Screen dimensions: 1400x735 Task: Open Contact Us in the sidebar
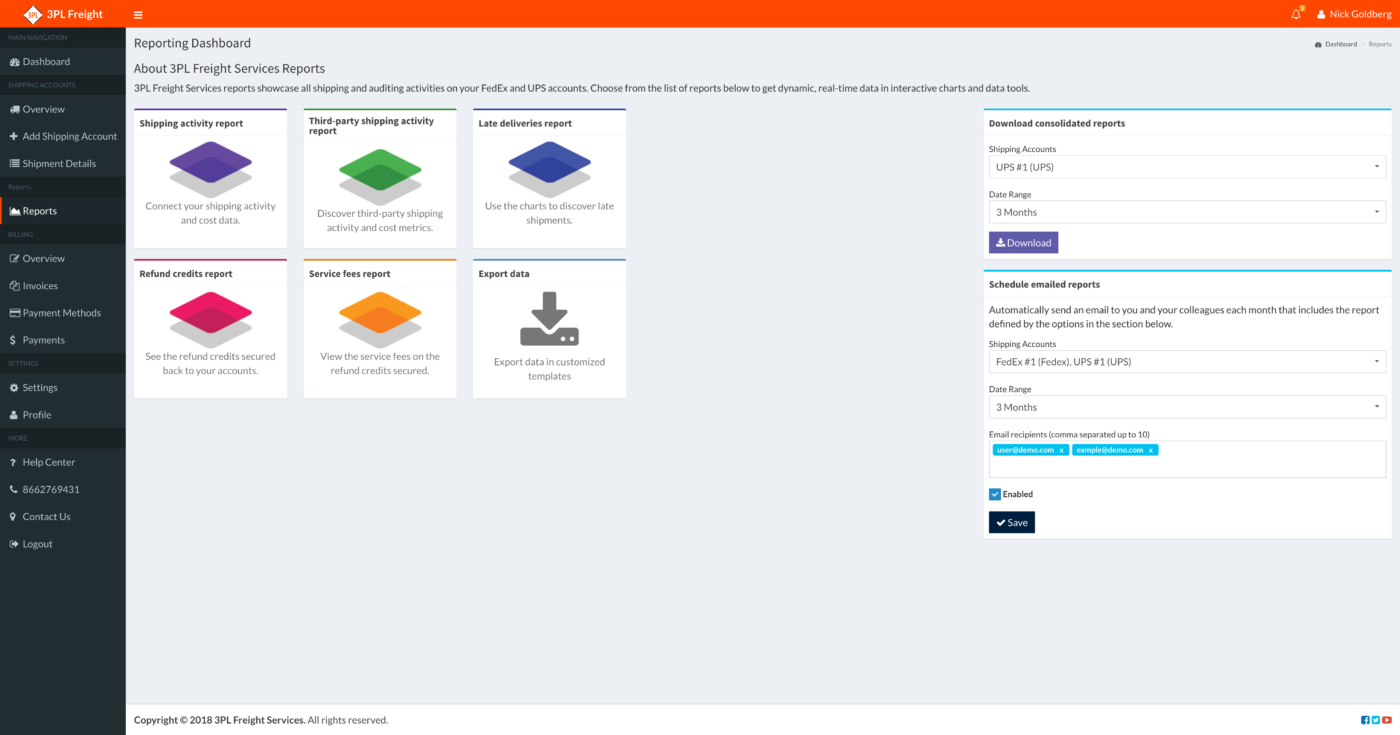click(x=63, y=516)
